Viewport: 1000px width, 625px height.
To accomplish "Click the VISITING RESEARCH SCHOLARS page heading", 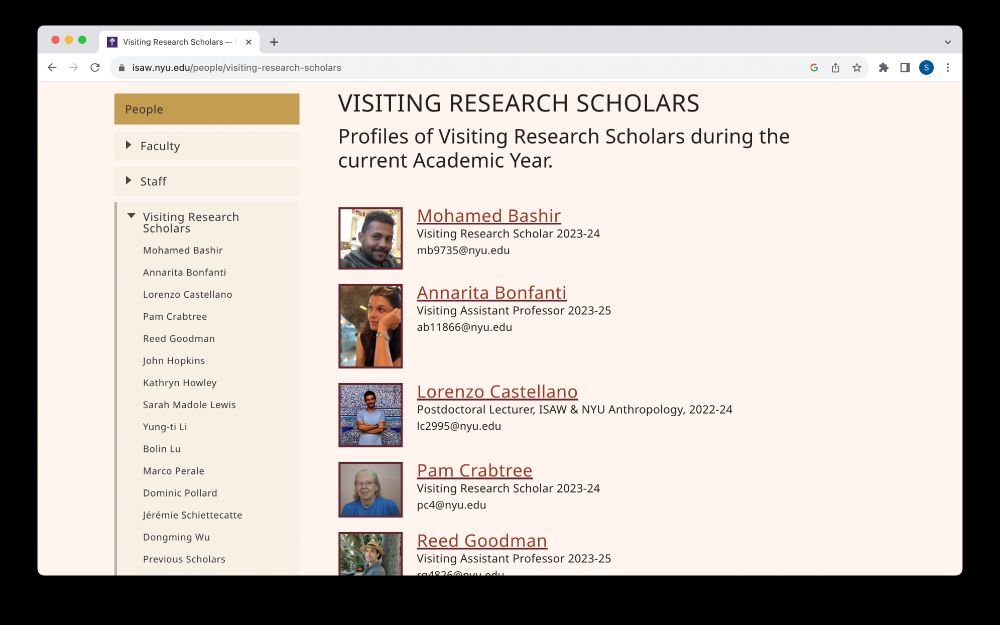I will (x=518, y=103).
